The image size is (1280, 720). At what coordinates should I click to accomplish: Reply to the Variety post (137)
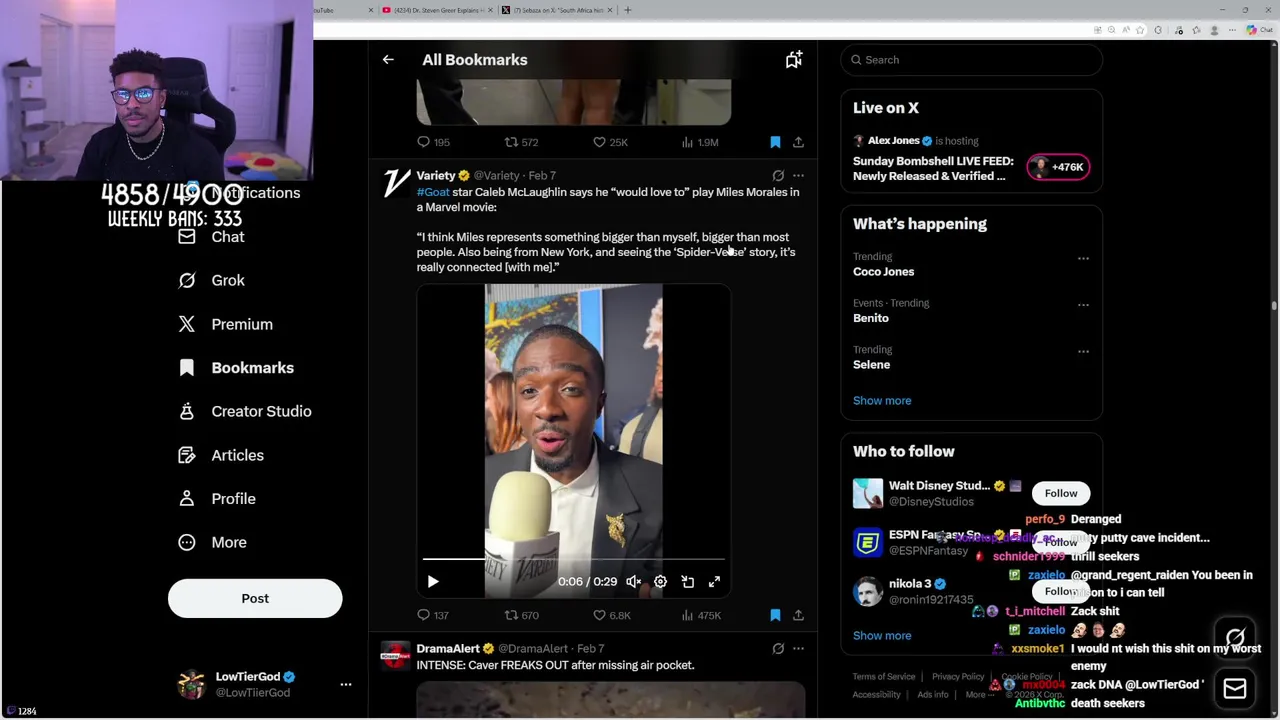pyautogui.click(x=432, y=615)
